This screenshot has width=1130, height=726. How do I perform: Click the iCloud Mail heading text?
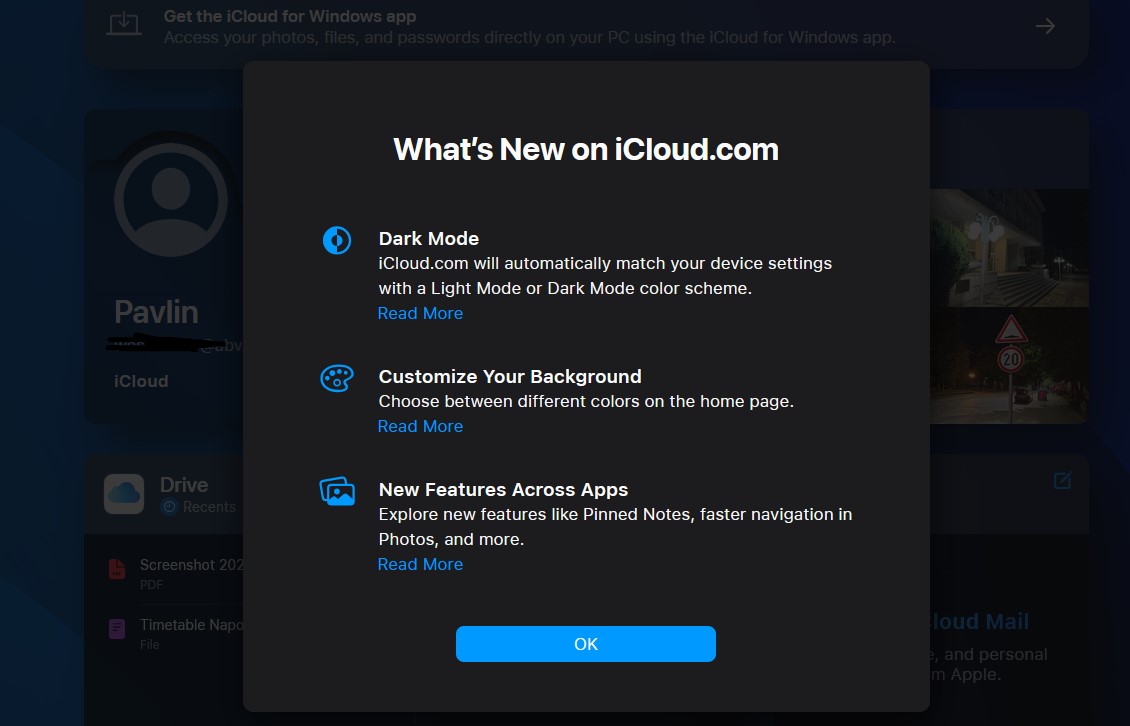979,621
